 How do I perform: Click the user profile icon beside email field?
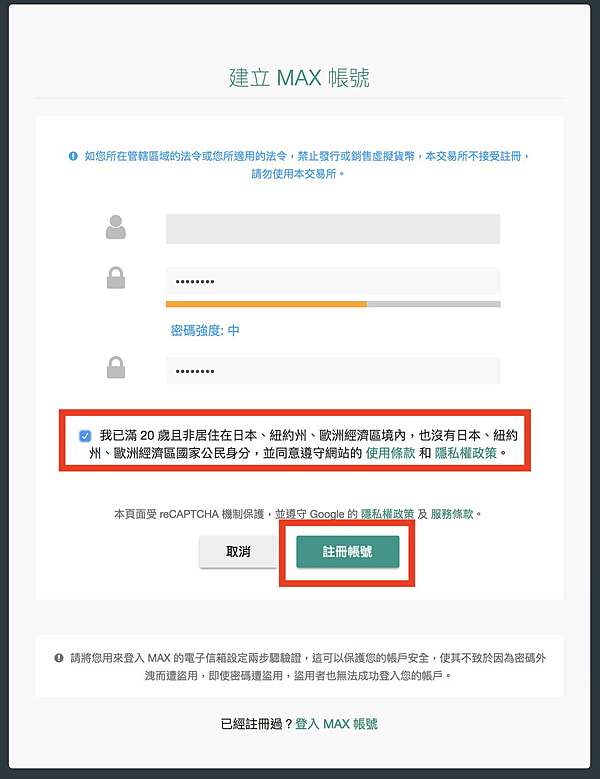click(x=116, y=227)
